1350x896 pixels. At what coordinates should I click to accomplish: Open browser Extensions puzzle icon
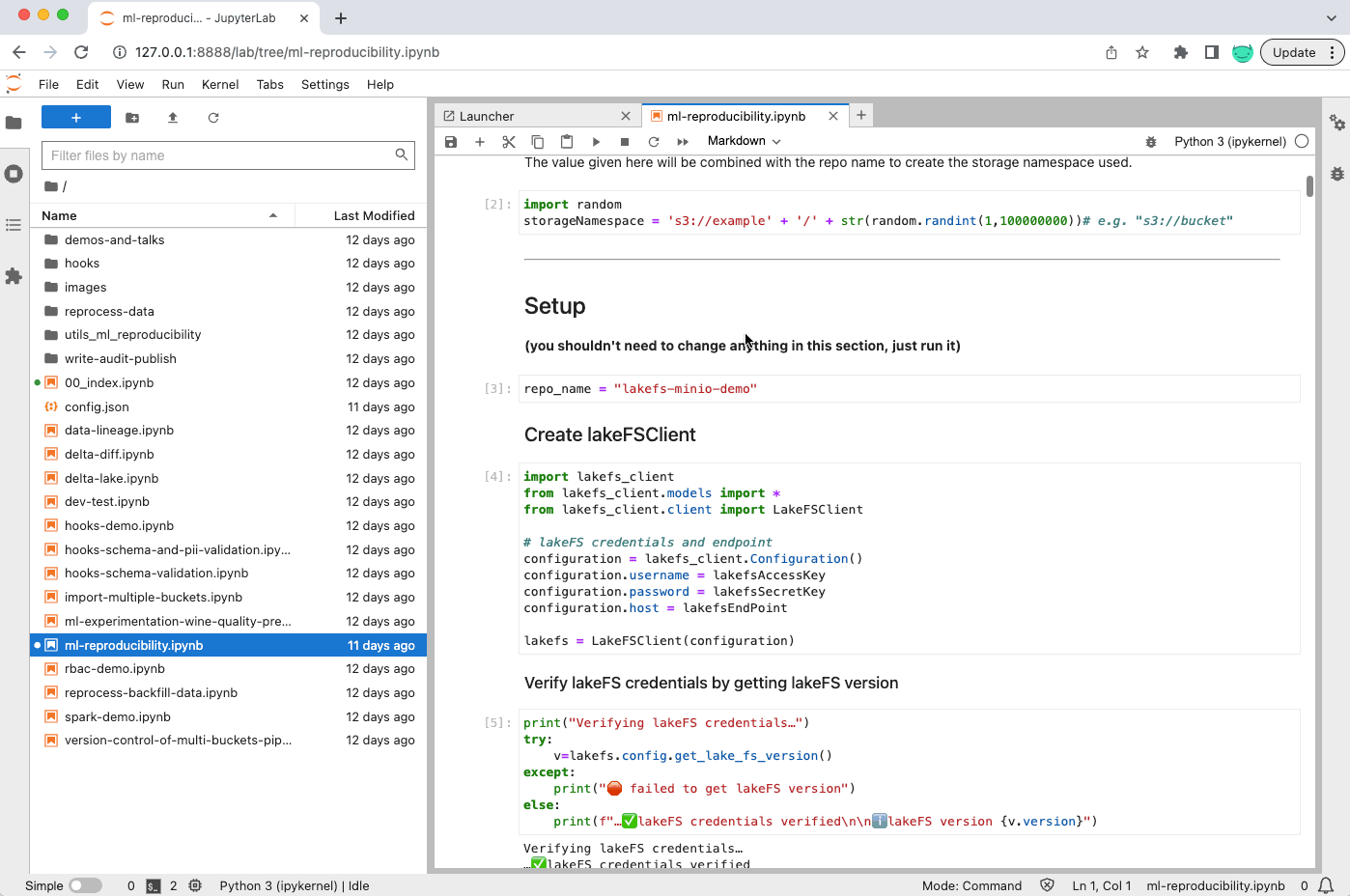tap(1180, 52)
